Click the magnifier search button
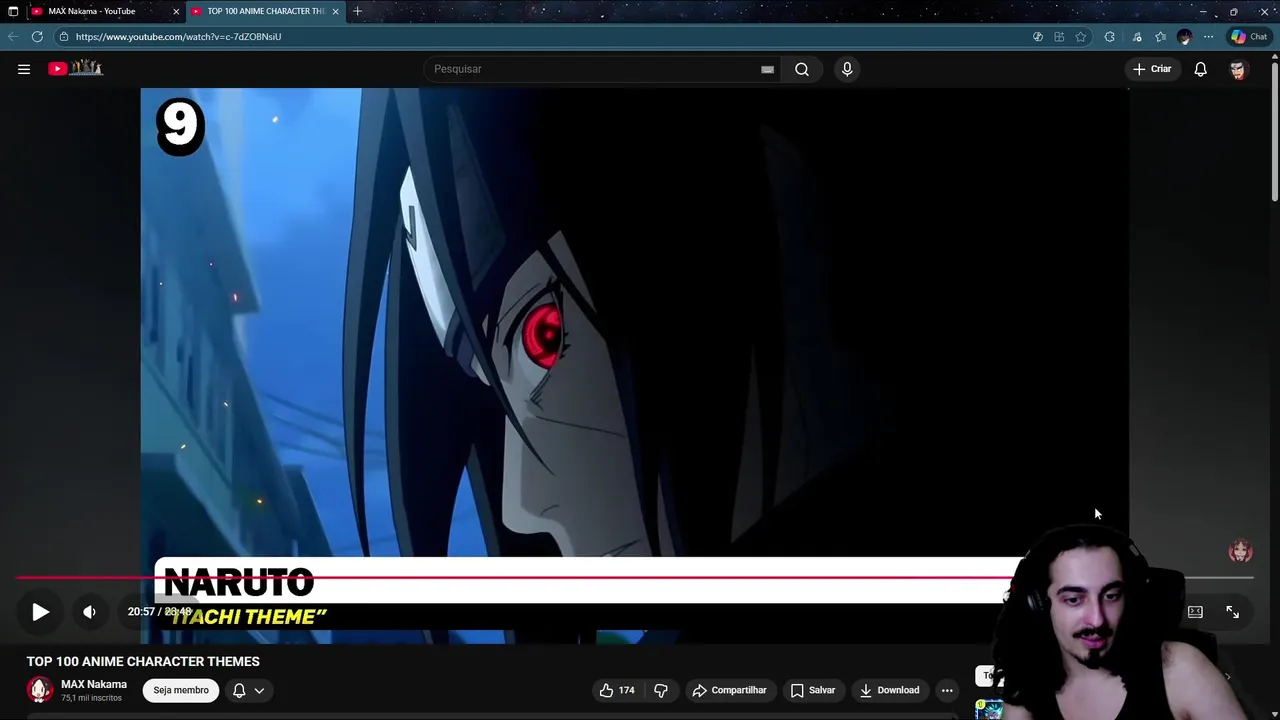Screen dimensions: 1280x720 [x=802, y=69]
